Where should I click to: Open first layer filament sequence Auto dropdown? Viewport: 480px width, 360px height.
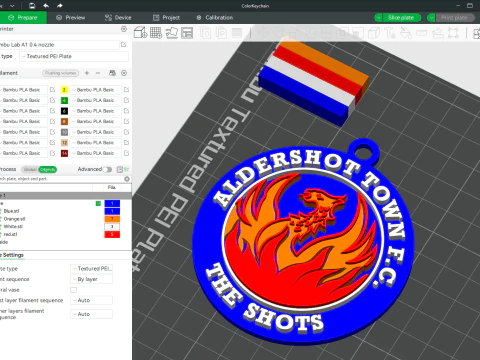coord(92,300)
